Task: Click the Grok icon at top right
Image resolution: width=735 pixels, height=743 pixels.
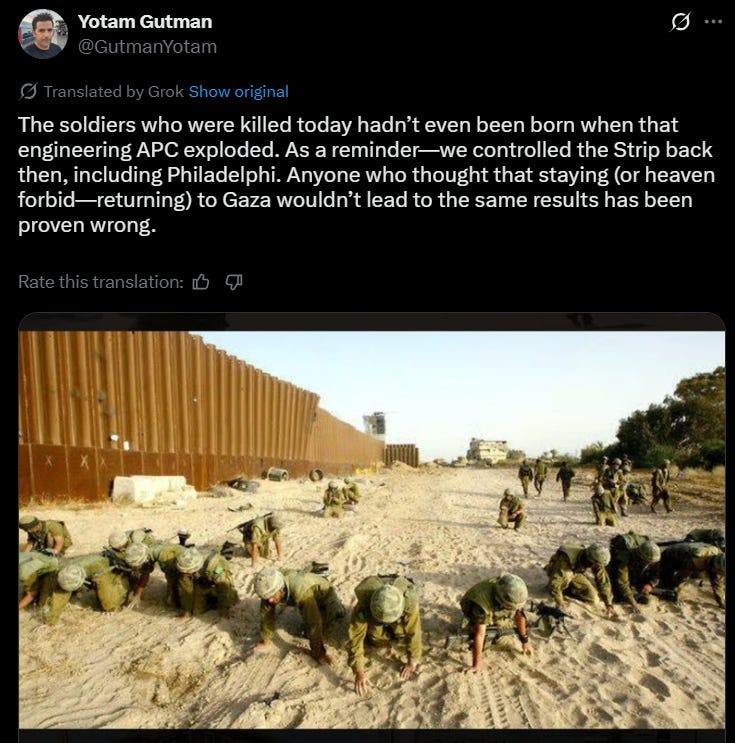Action: [x=680, y=22]
